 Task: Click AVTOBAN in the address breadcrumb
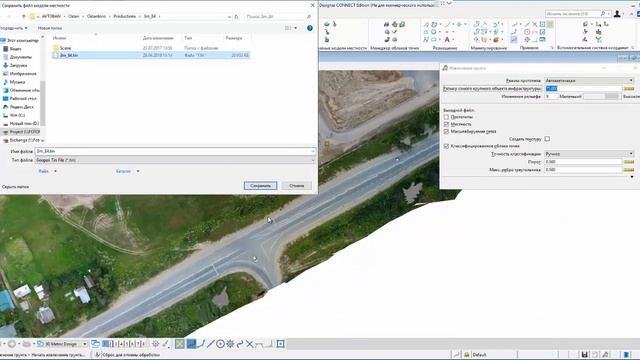[x=51, y=16]
